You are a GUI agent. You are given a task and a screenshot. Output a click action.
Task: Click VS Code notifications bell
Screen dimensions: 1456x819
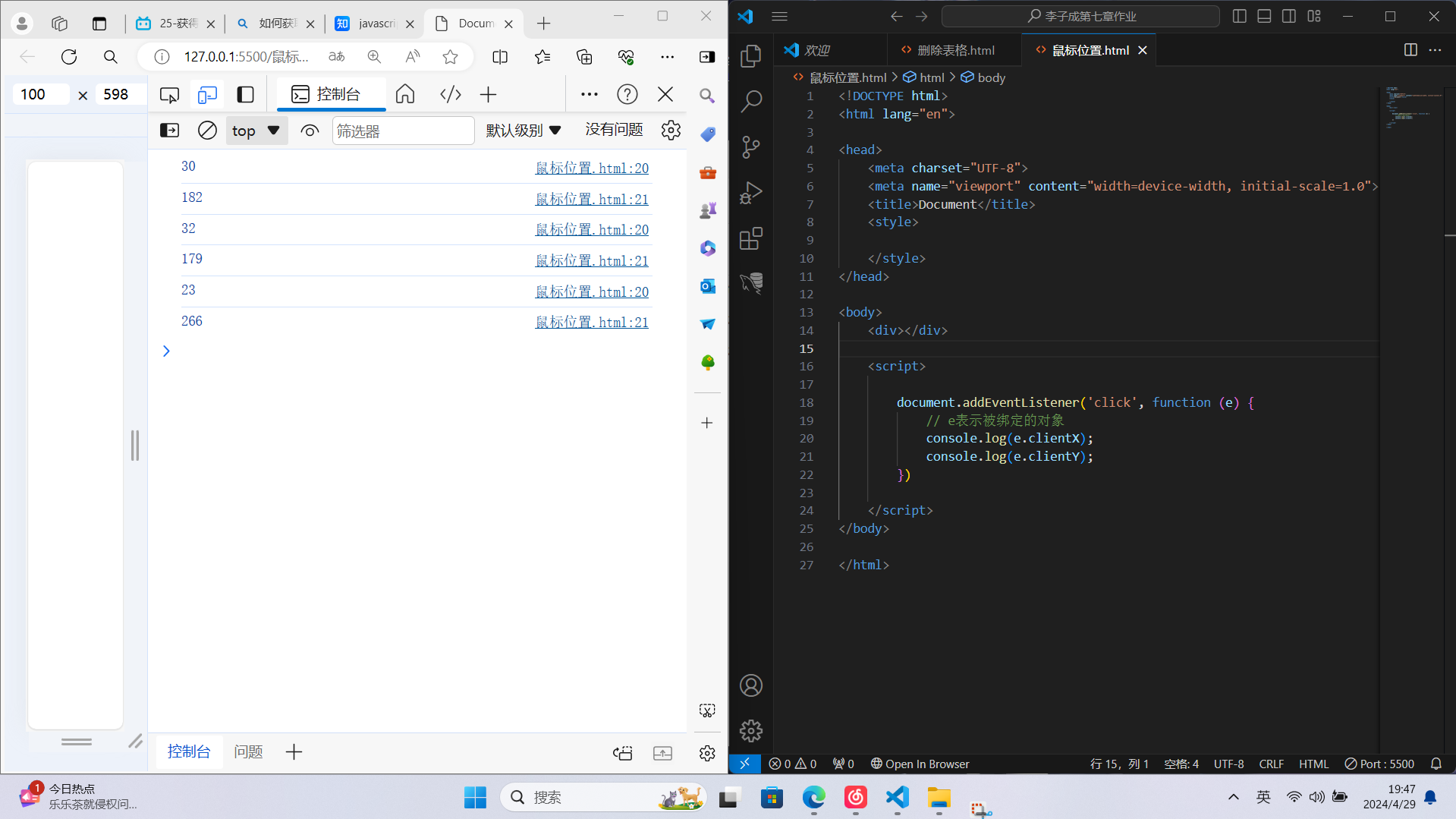tap(1436, 764)
